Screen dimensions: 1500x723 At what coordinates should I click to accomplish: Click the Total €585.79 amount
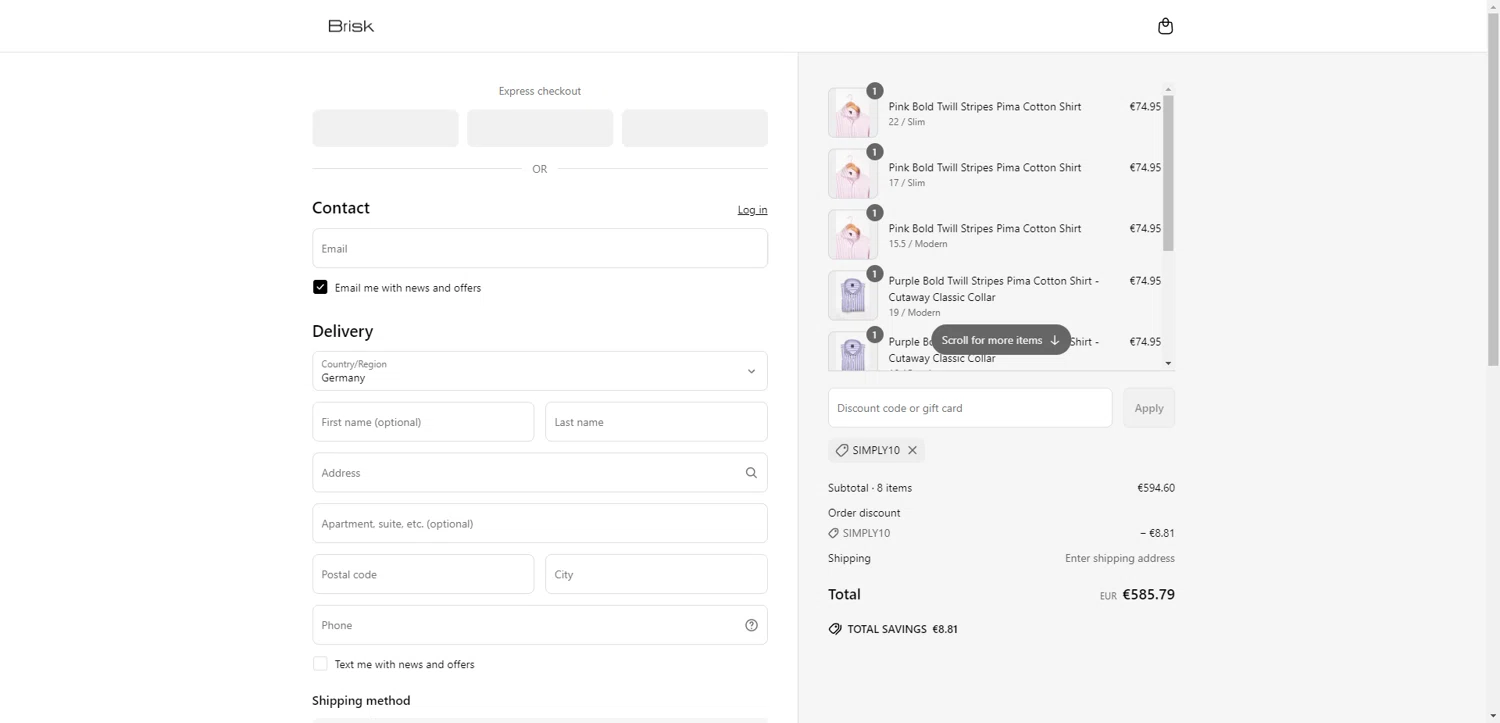(1148, 594)
